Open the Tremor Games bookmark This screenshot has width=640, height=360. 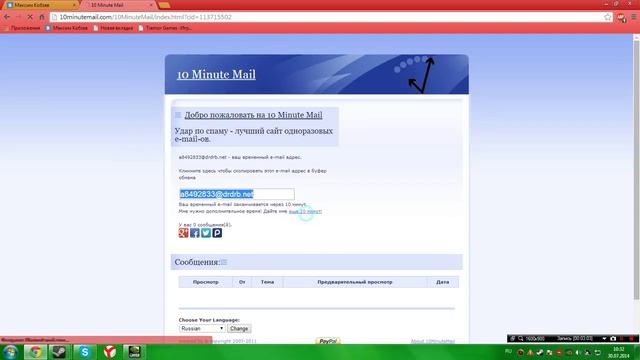[165, 28]
